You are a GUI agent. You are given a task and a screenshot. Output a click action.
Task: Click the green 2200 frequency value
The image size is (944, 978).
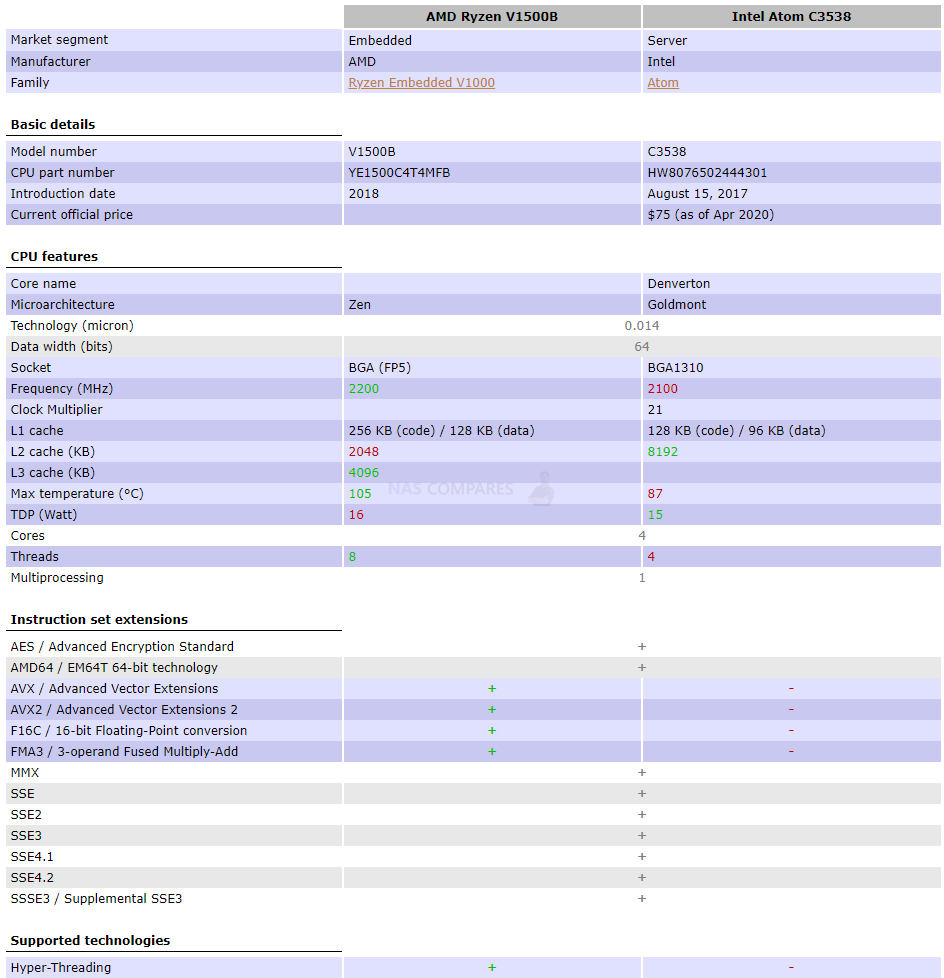363,389
